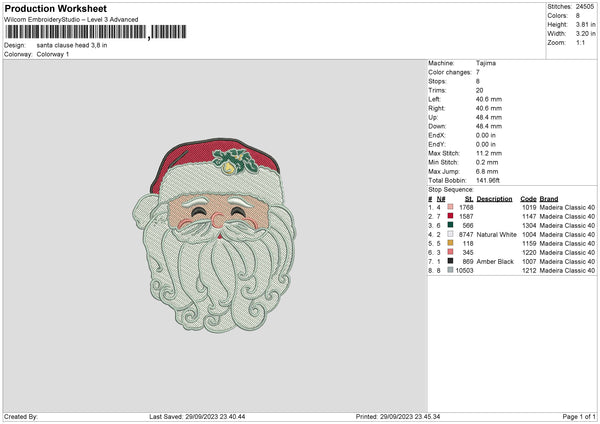This screenshot has height=424, width=600.
Task: Click the Description column header
Action: pos(494,199)
